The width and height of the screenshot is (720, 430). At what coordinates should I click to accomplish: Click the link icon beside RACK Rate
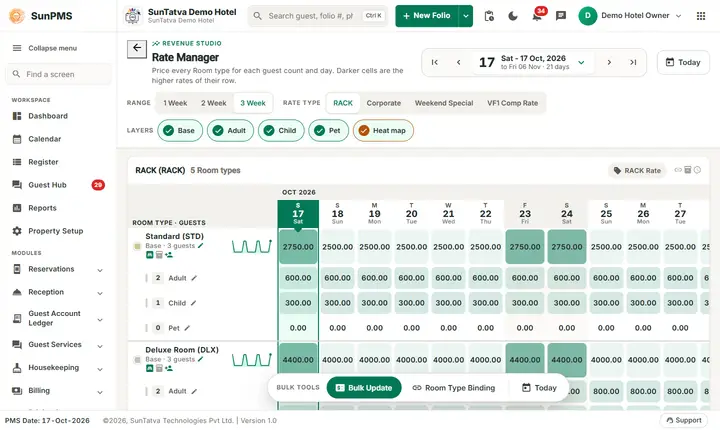pyautogui.click(x=678, y=170)
